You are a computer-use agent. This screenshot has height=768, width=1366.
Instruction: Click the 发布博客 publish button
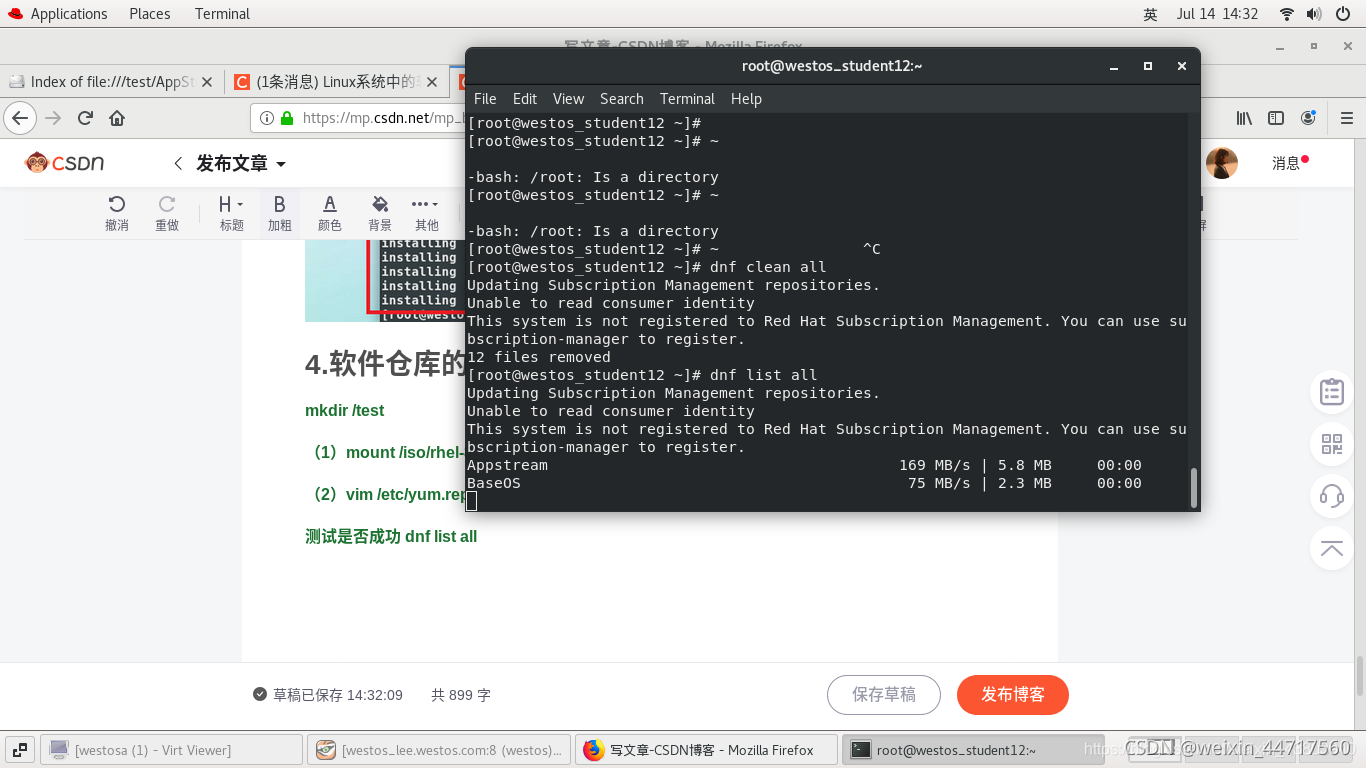1012,694
